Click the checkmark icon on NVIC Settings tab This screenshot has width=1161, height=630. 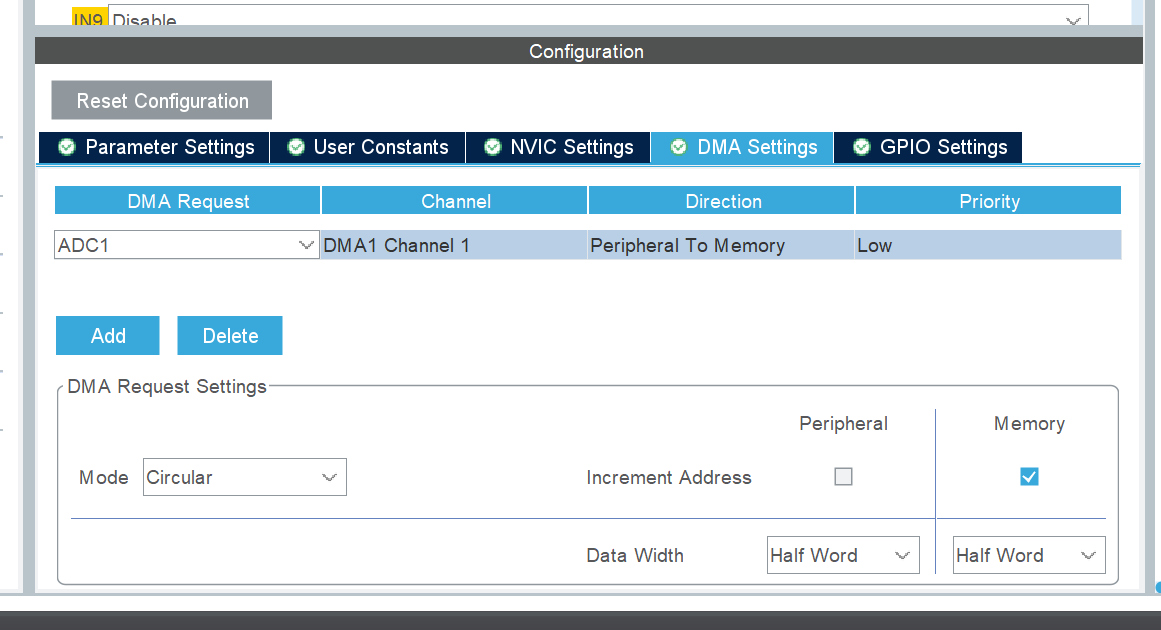(x=492, y=147)
